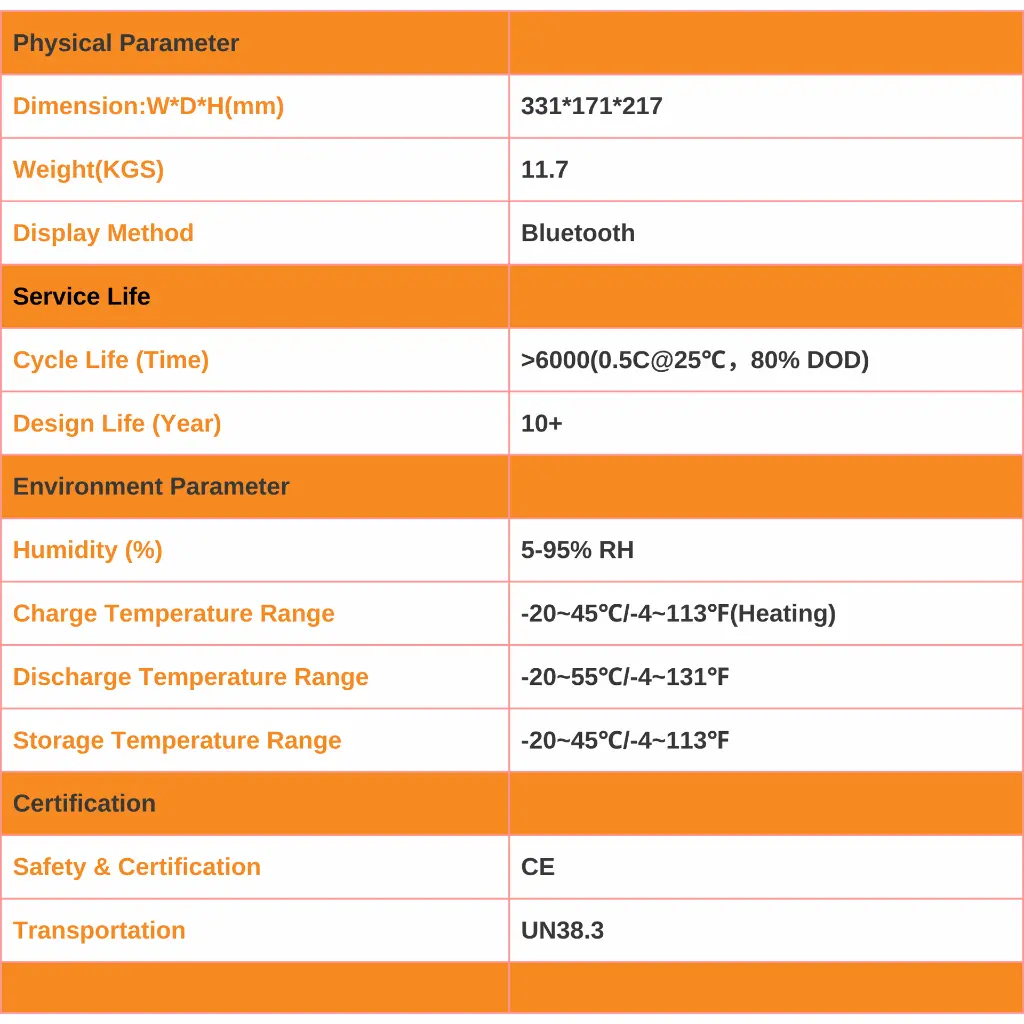Click the CE certification value
Image resolution: width=1024 pixels, height=1024 pixels.
(538, 867)
